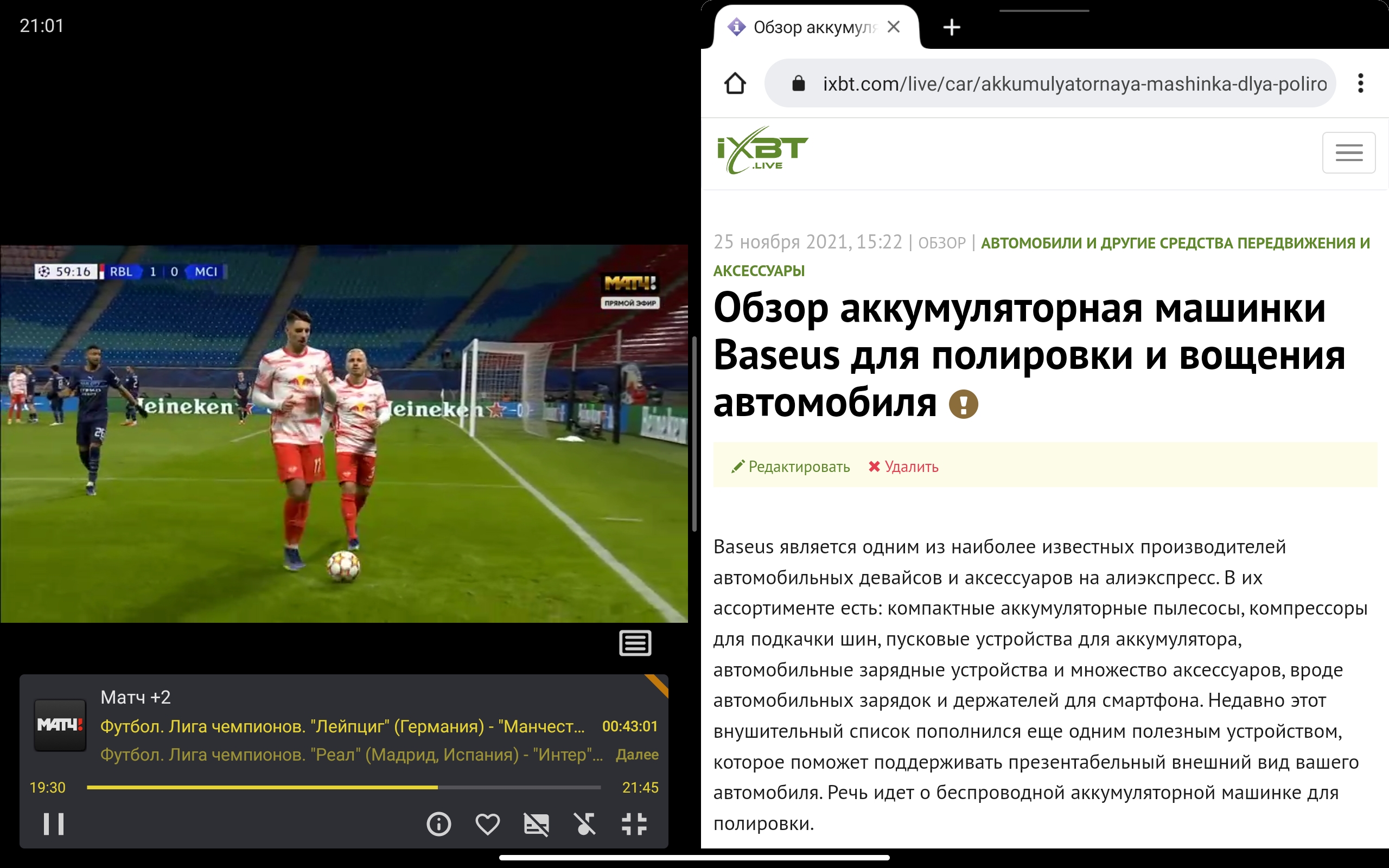This screenshot has width=1389, height=868.
Task: Add Матч channel to favorites with the heart icon
Action: [x=487, y=825]
